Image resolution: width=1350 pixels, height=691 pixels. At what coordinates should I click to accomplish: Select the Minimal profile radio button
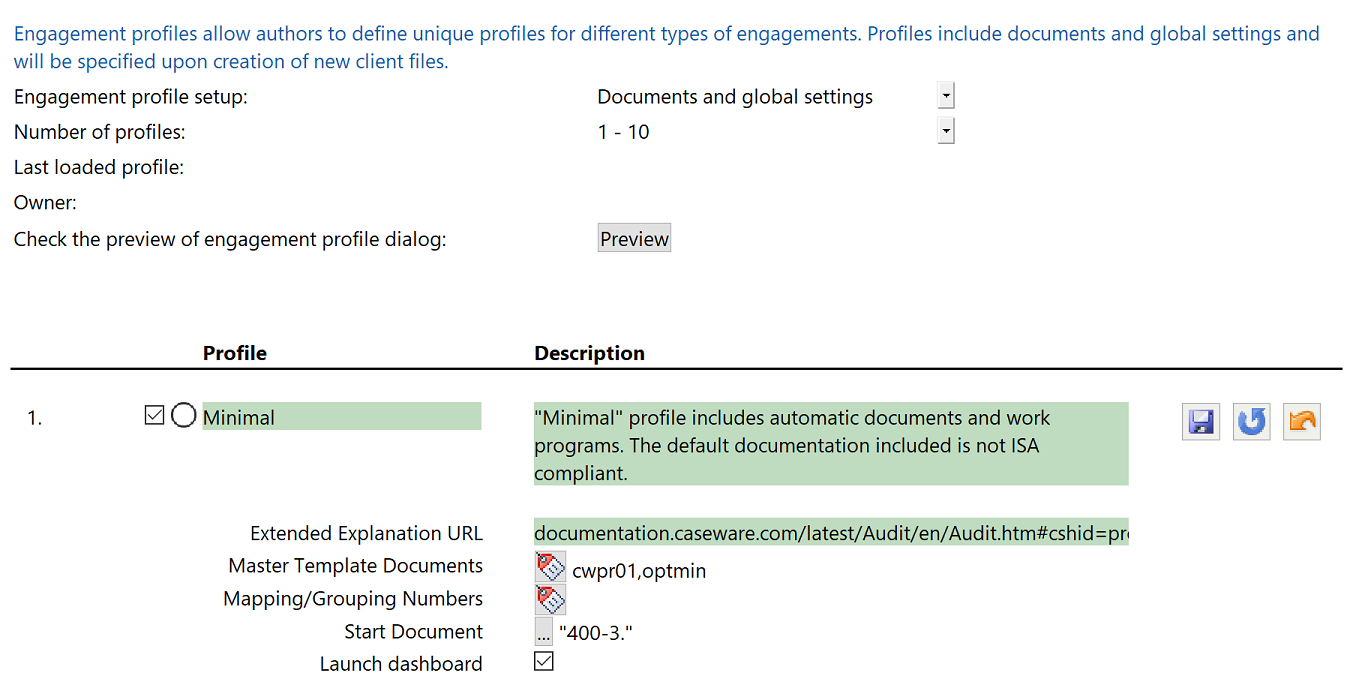(x=183, y=415)
